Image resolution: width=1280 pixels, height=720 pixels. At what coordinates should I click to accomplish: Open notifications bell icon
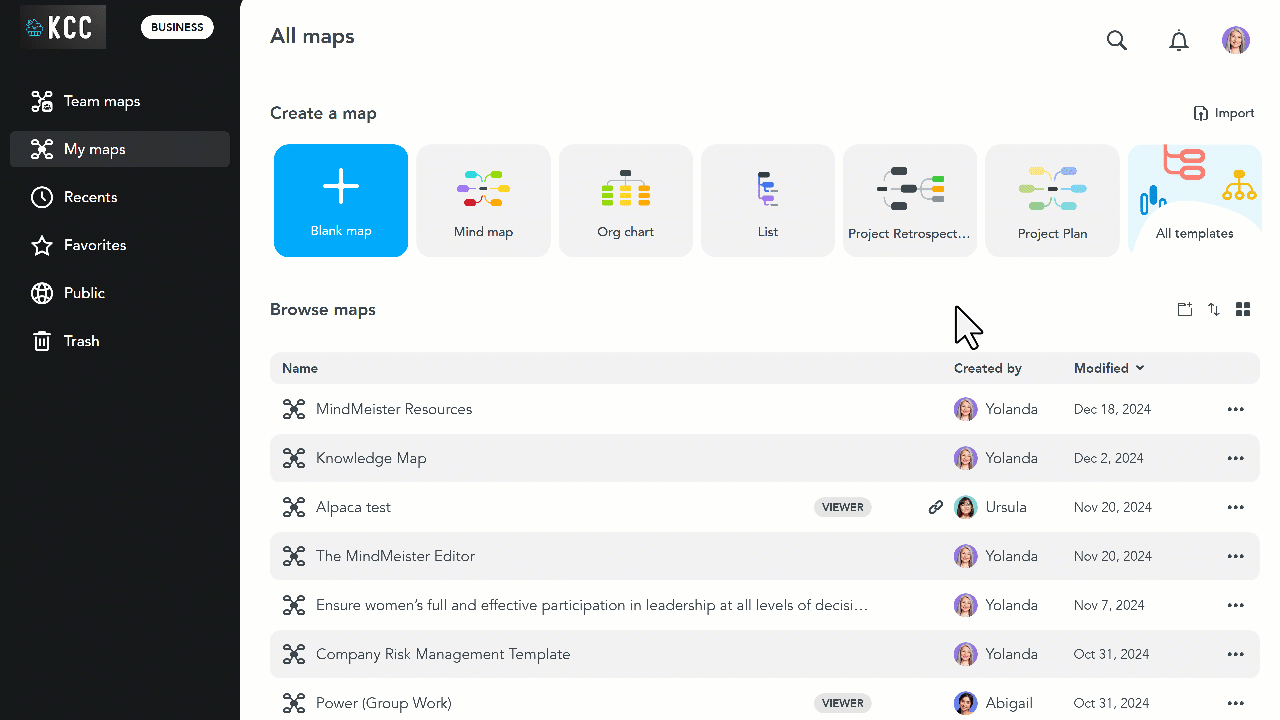(1179, 41)
